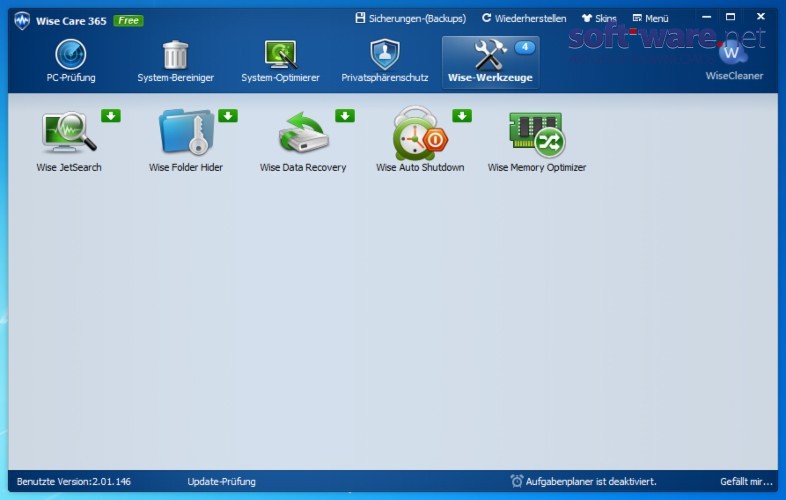Click the Aufgabenplaner ist deaktiviert status
786x500 pixels.
point(591,481)
